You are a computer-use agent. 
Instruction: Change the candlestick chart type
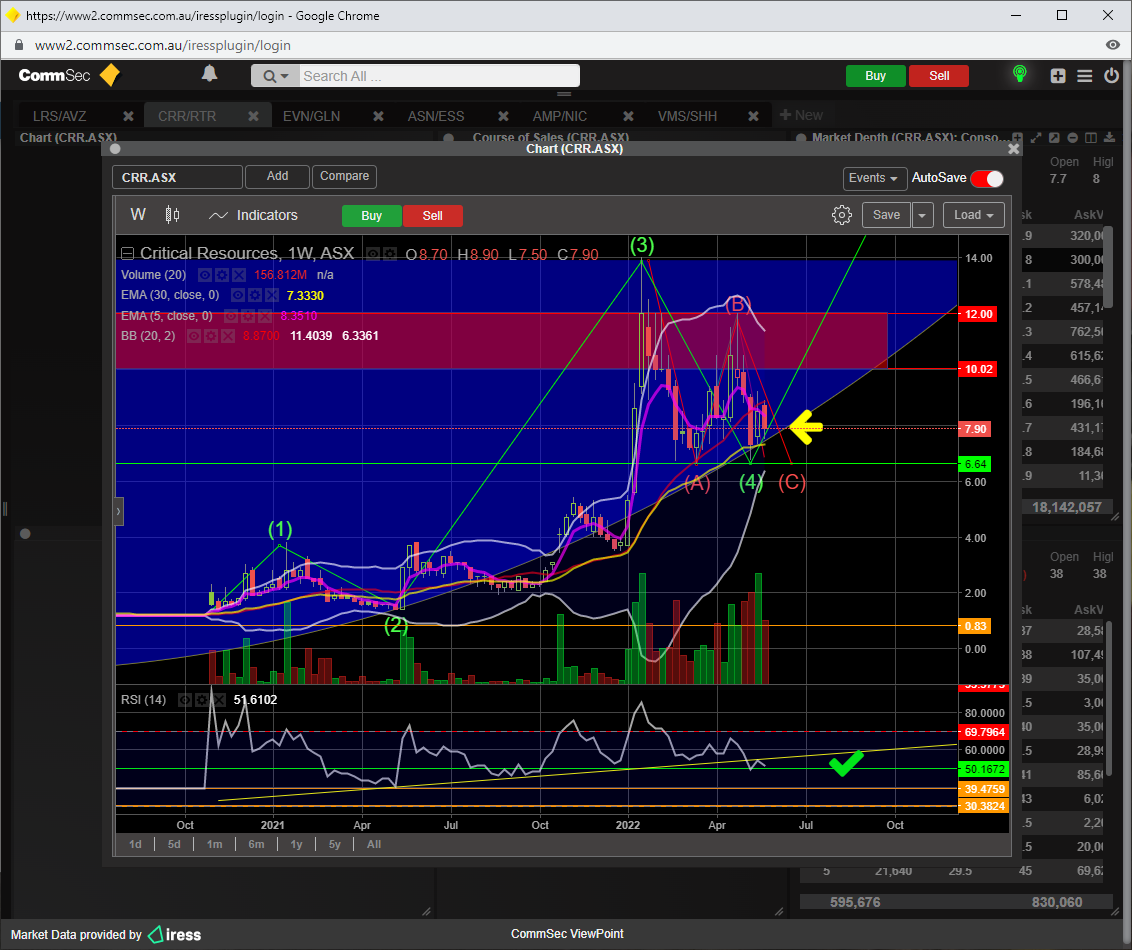[172, 215]
